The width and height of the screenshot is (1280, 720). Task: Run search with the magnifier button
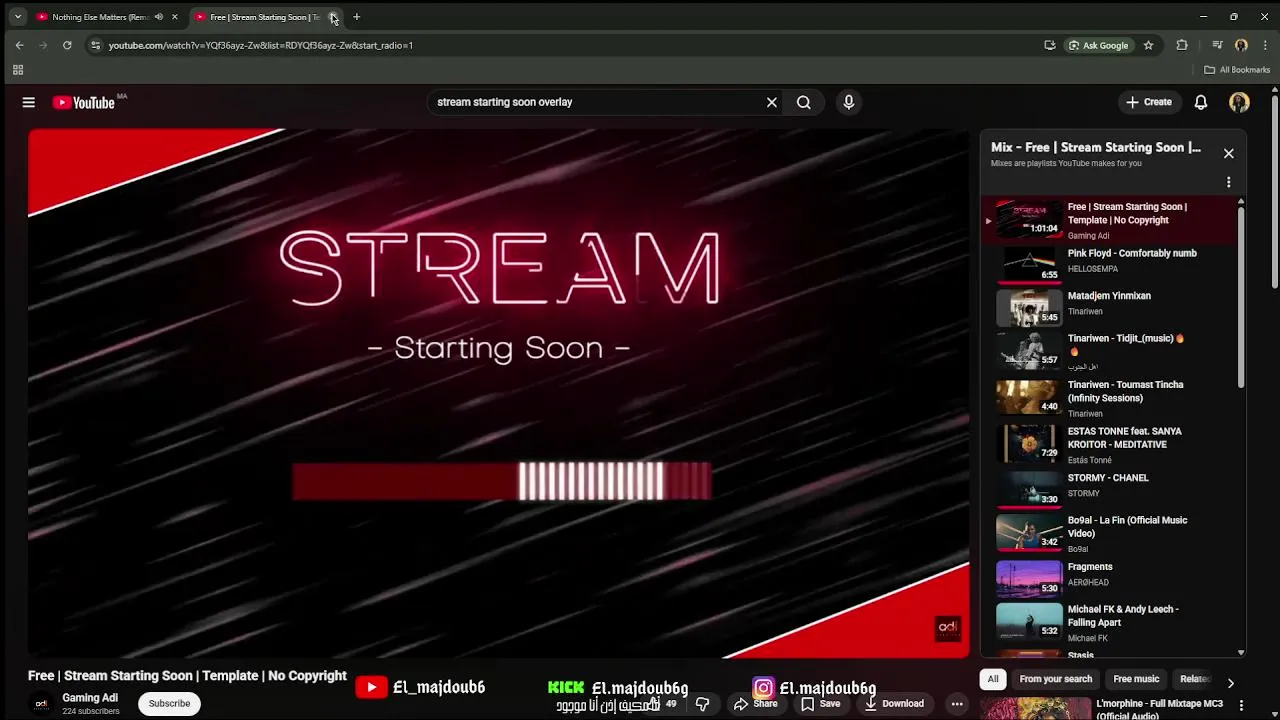pyautogui.click(x=804, y=102)
